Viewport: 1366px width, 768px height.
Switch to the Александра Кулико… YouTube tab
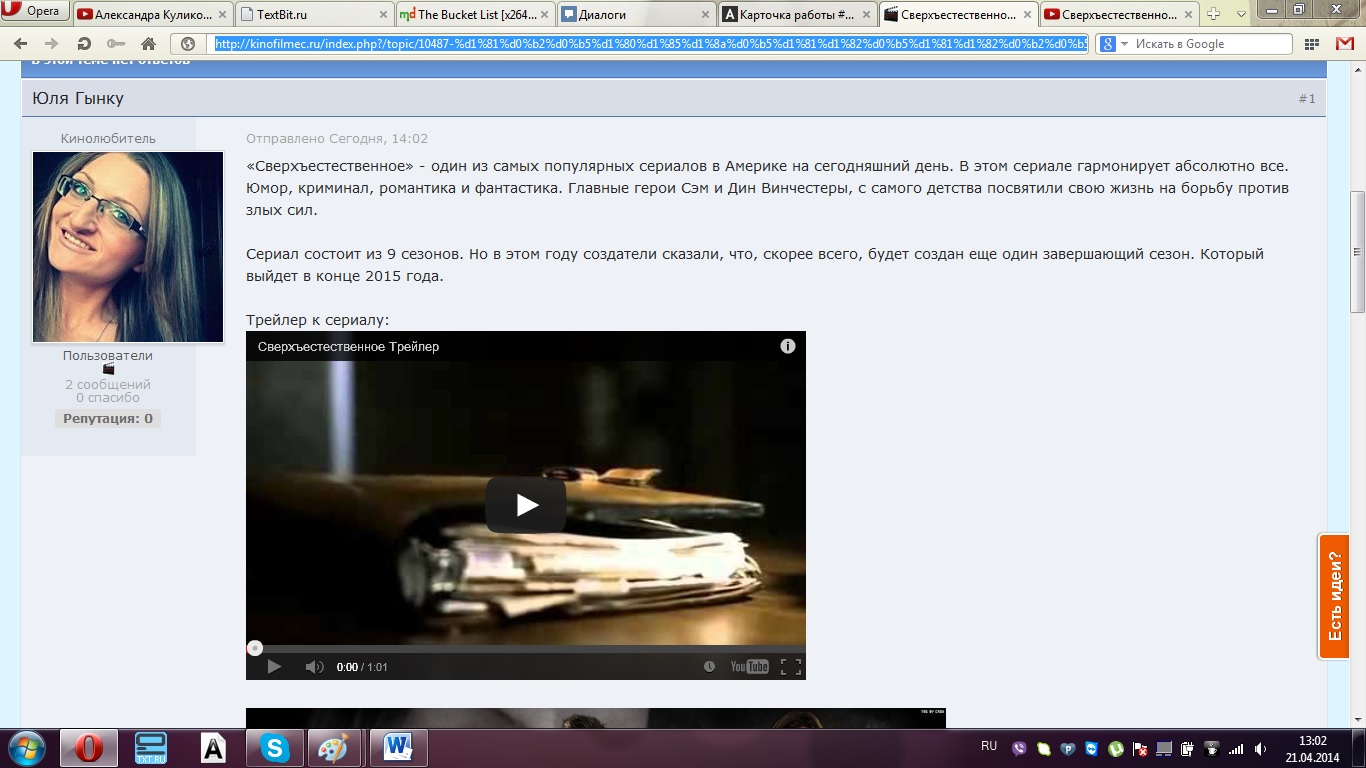[x=154, y=14]
